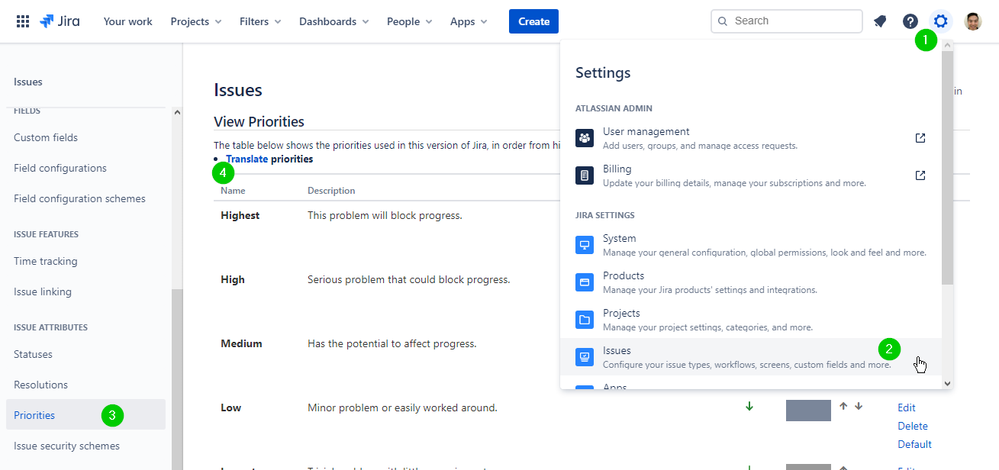999x470 pixels.
Task: Click the Jira logo
Action: (x=60, y=21)
